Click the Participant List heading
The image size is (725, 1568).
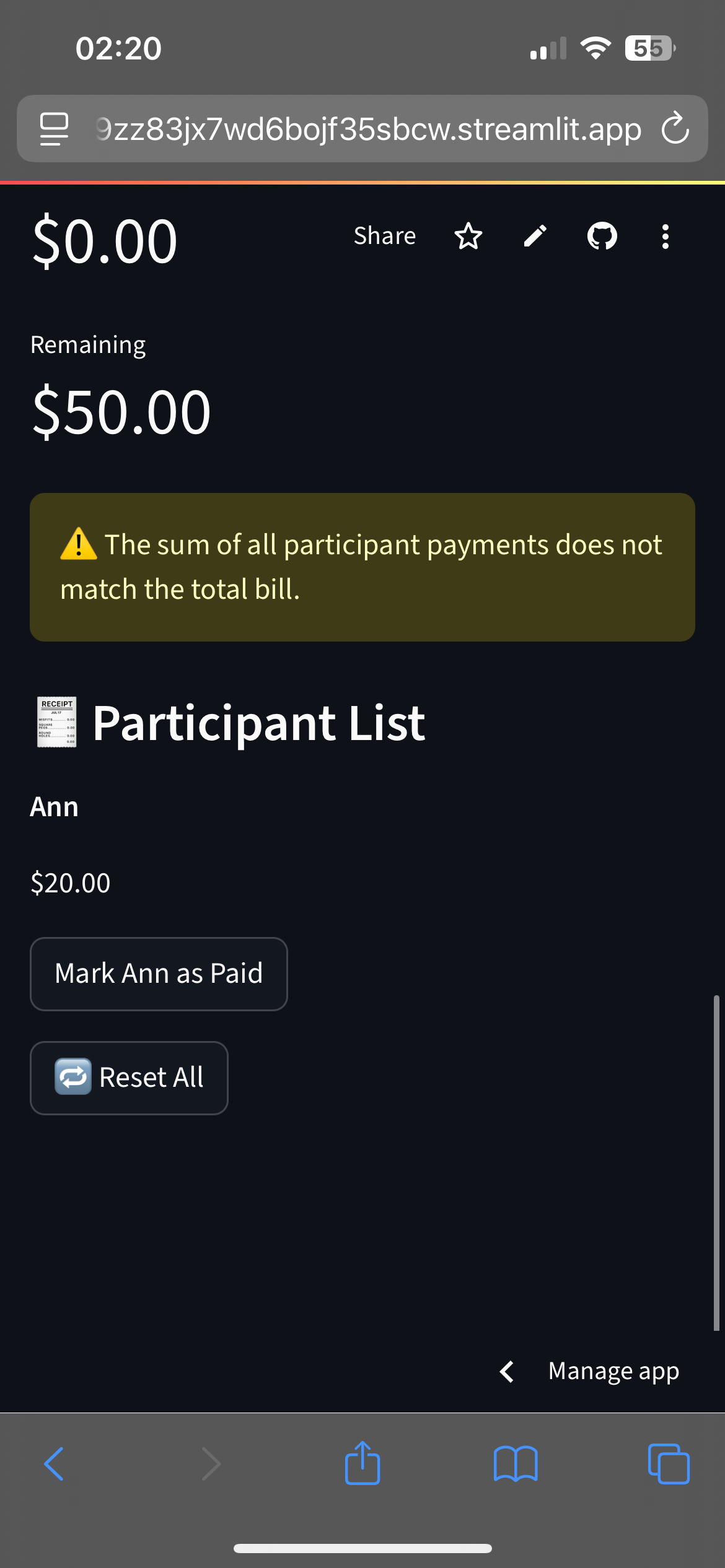point(258,723)
